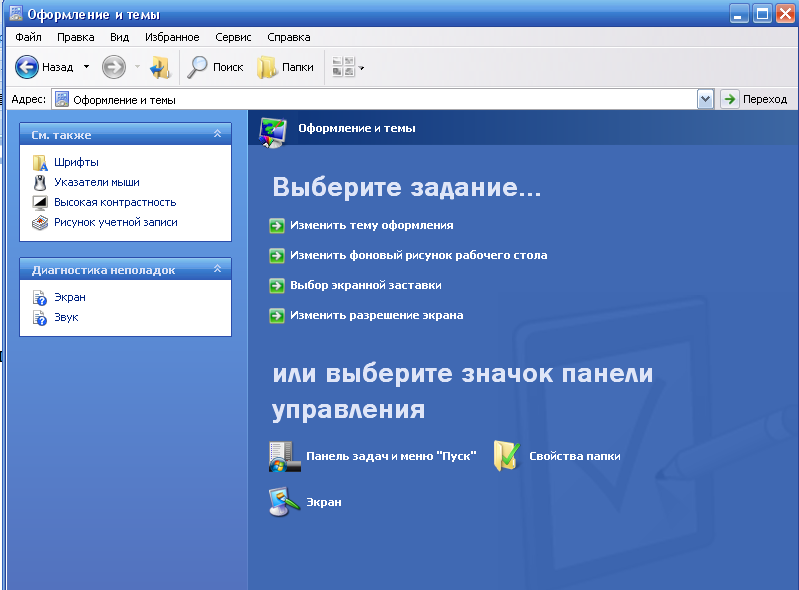The height and width of the screenshot is (590, 799).
Task: Click the Display troubleshooter icon
Action: (40, 298)
